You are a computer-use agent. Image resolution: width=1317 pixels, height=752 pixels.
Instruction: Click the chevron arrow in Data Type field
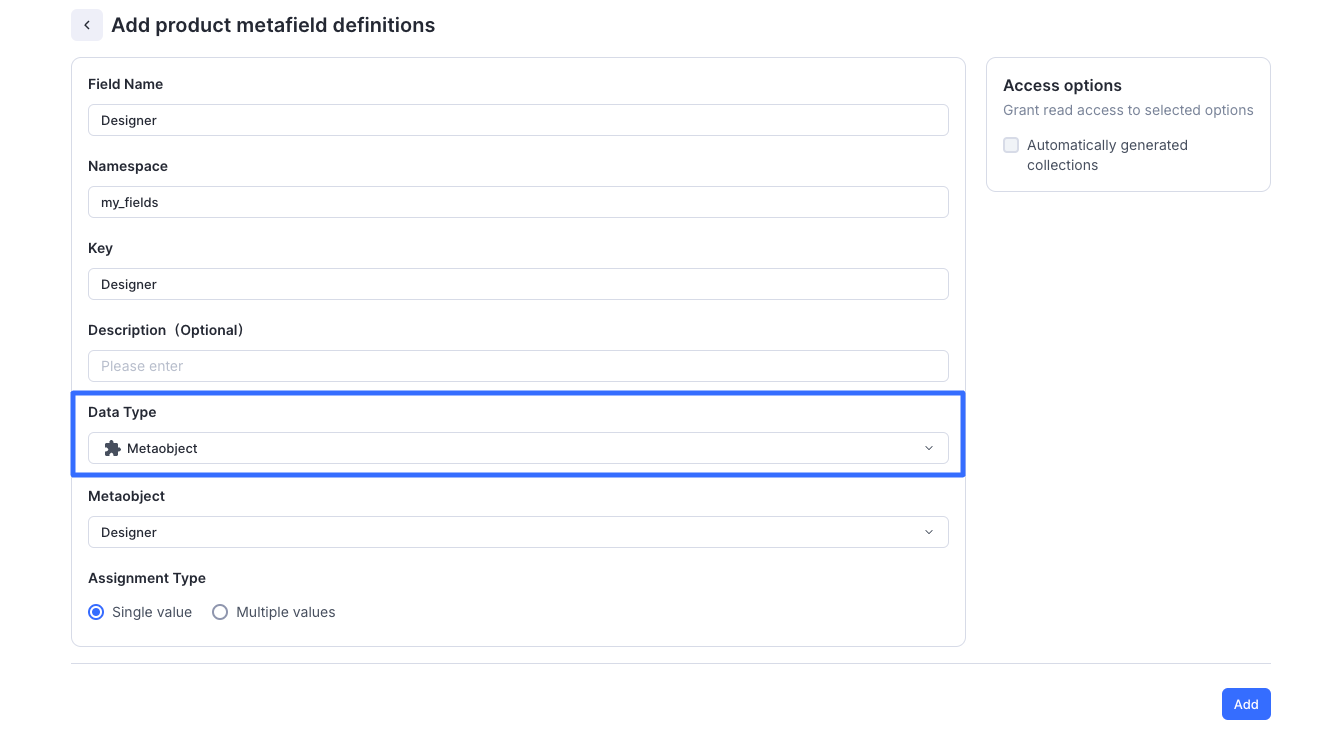coord(928,448)
